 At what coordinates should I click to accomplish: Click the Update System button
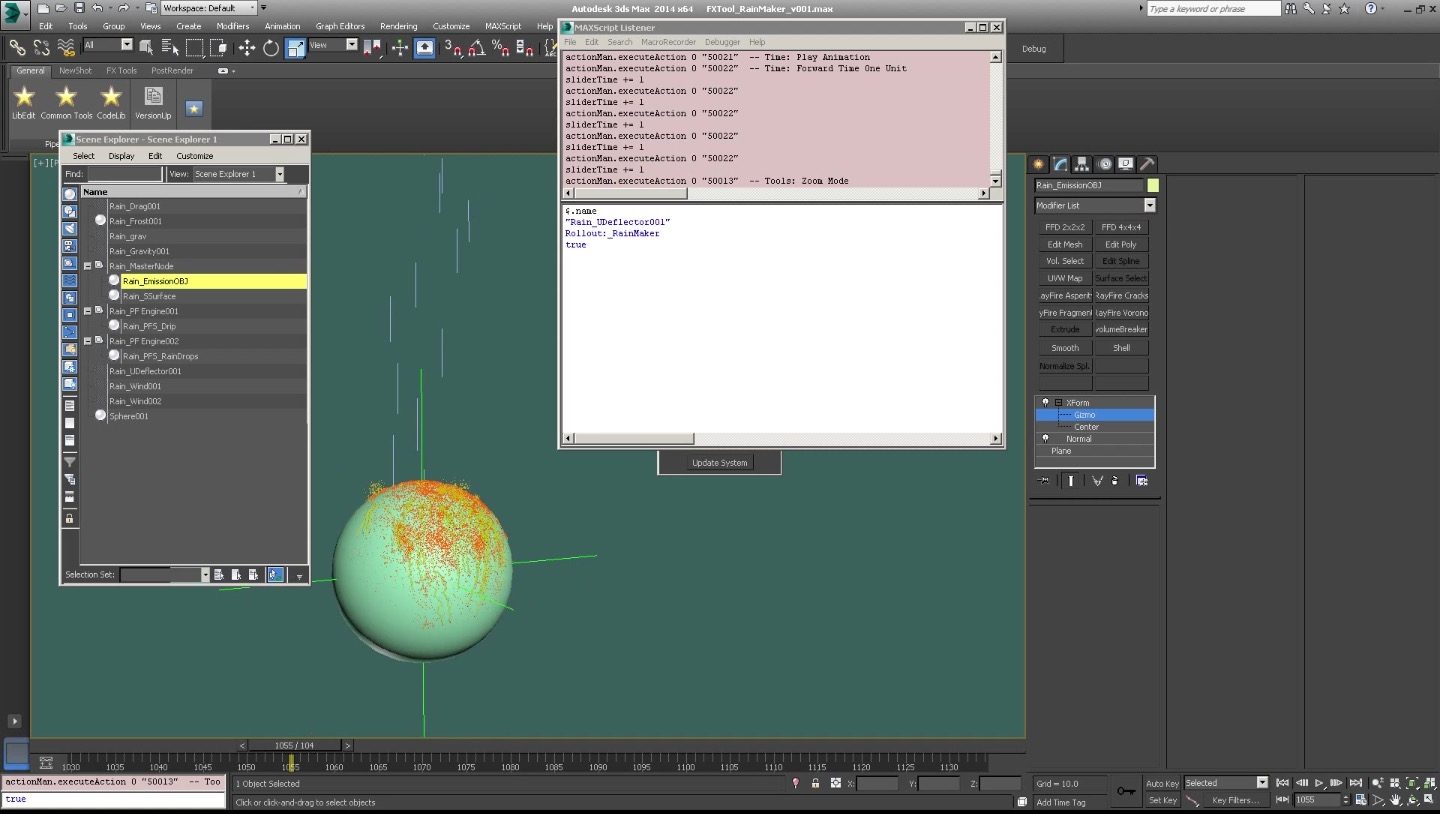click(719, 463)
